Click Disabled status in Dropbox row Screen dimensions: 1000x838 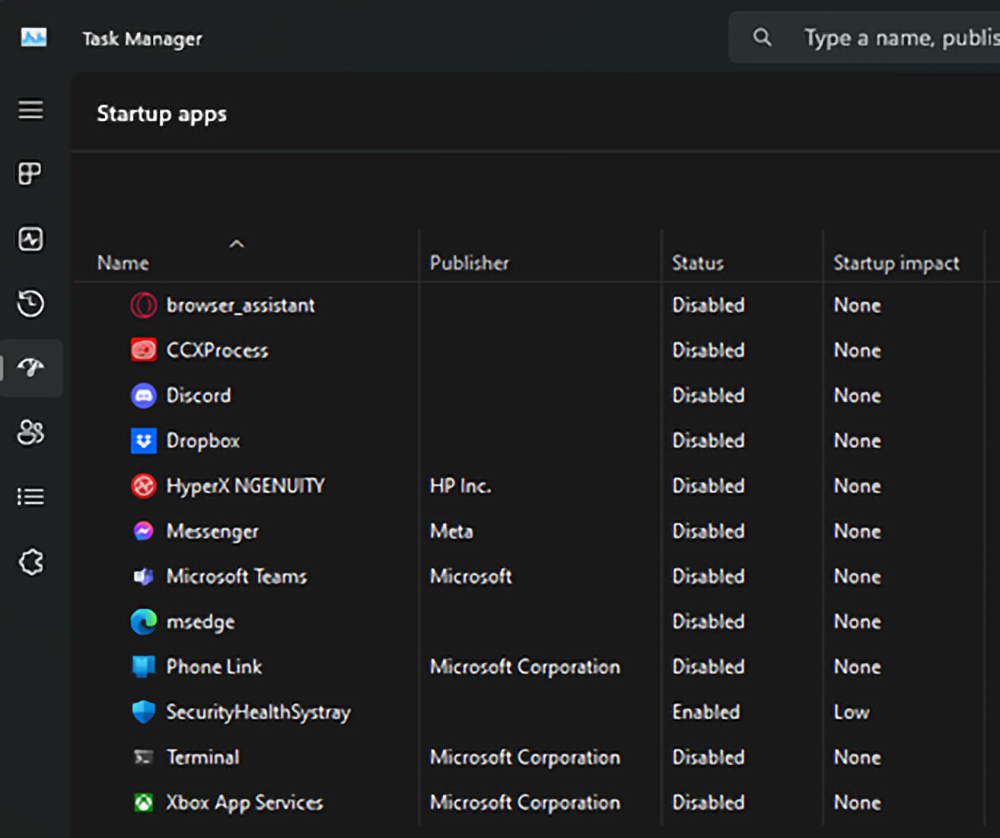pyautogui.click(x=709, y=441)
